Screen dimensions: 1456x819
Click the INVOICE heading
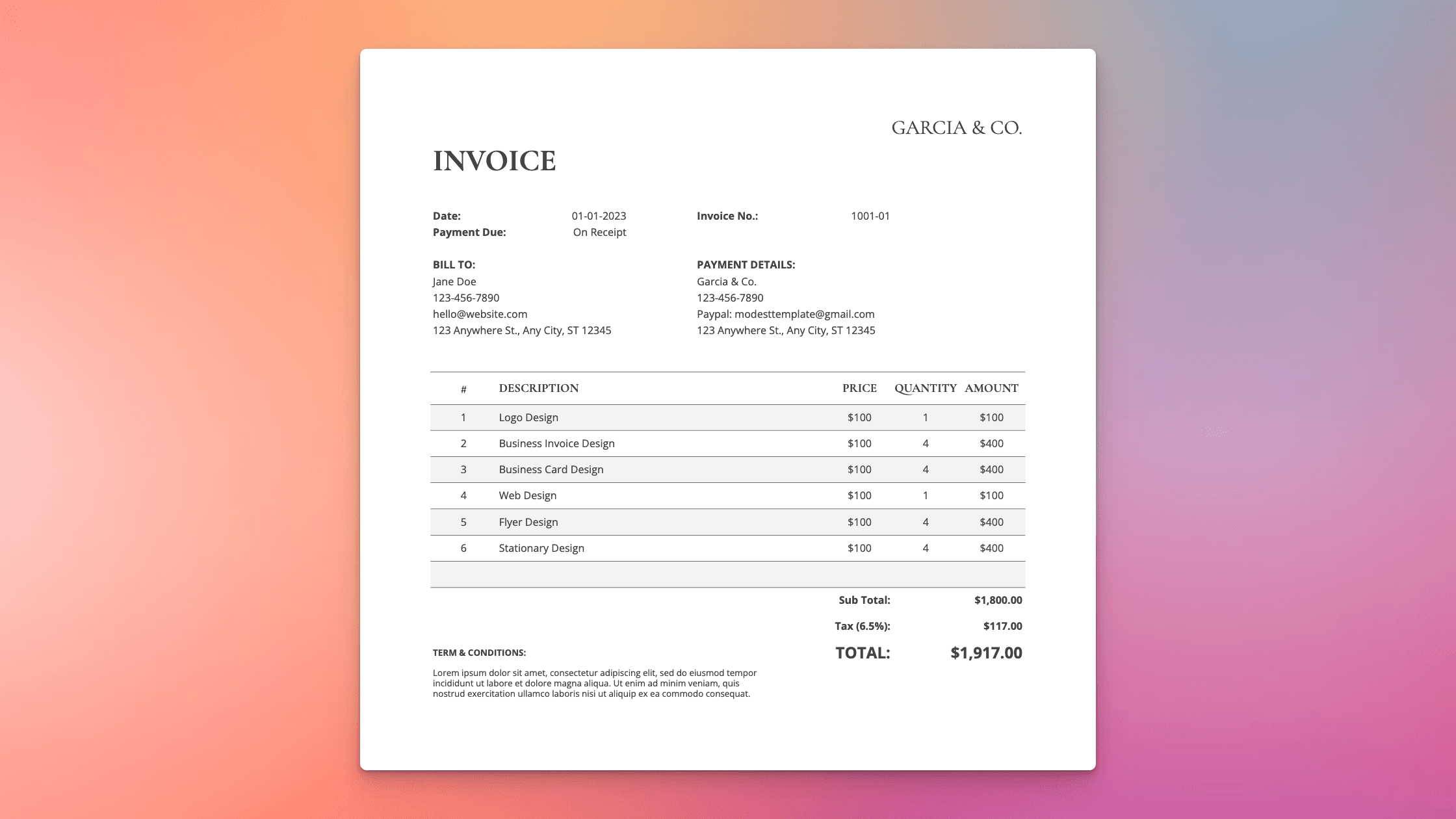point(494,161)
